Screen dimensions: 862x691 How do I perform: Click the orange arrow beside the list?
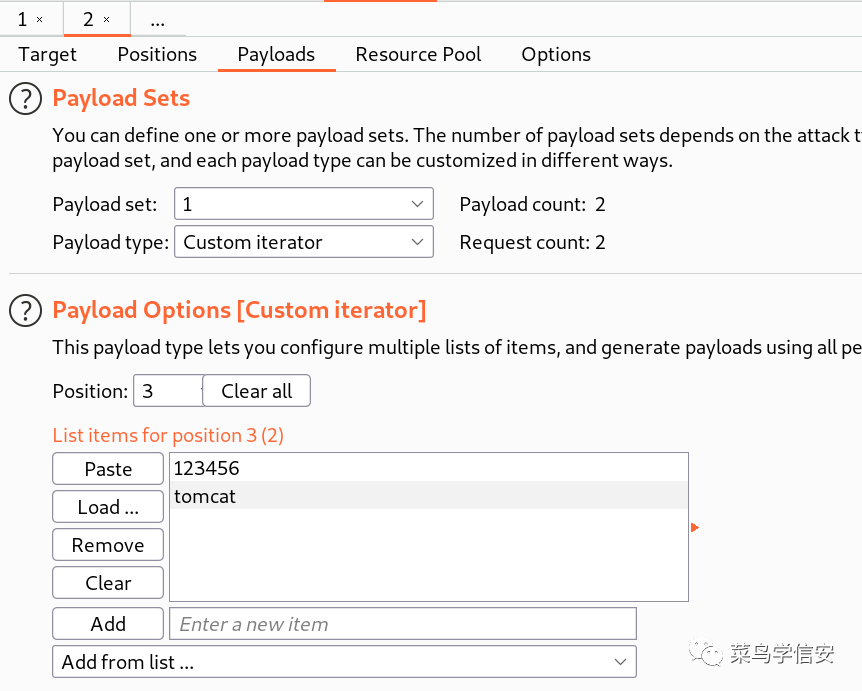[x=695, y=528]
